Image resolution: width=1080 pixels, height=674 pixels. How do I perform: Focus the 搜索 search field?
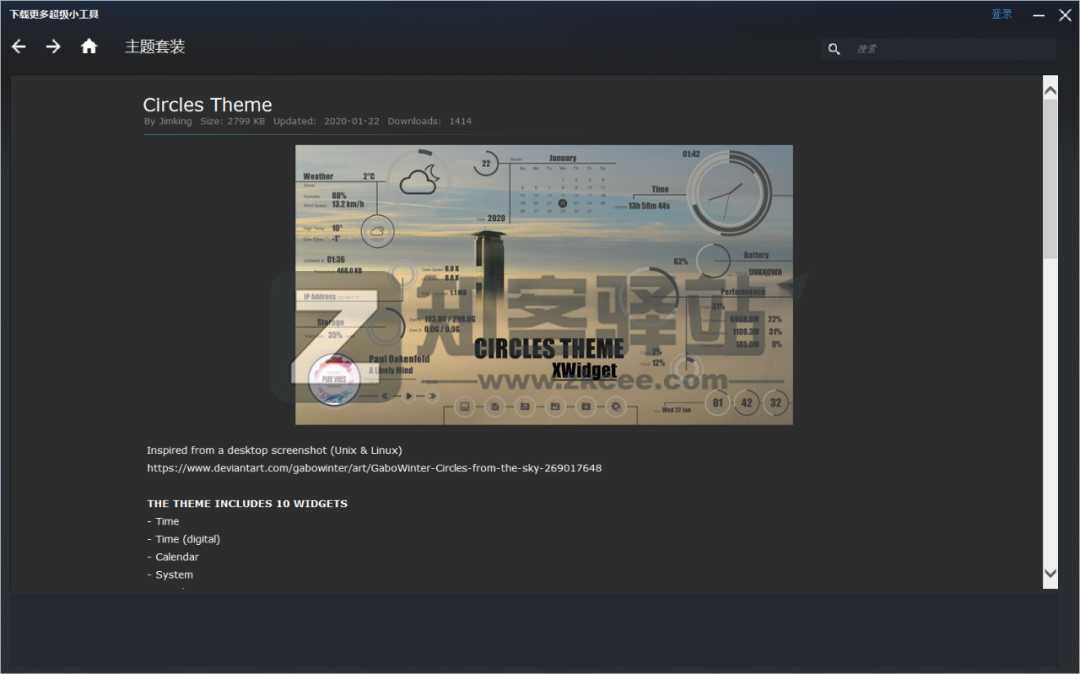tap(950, 49)
